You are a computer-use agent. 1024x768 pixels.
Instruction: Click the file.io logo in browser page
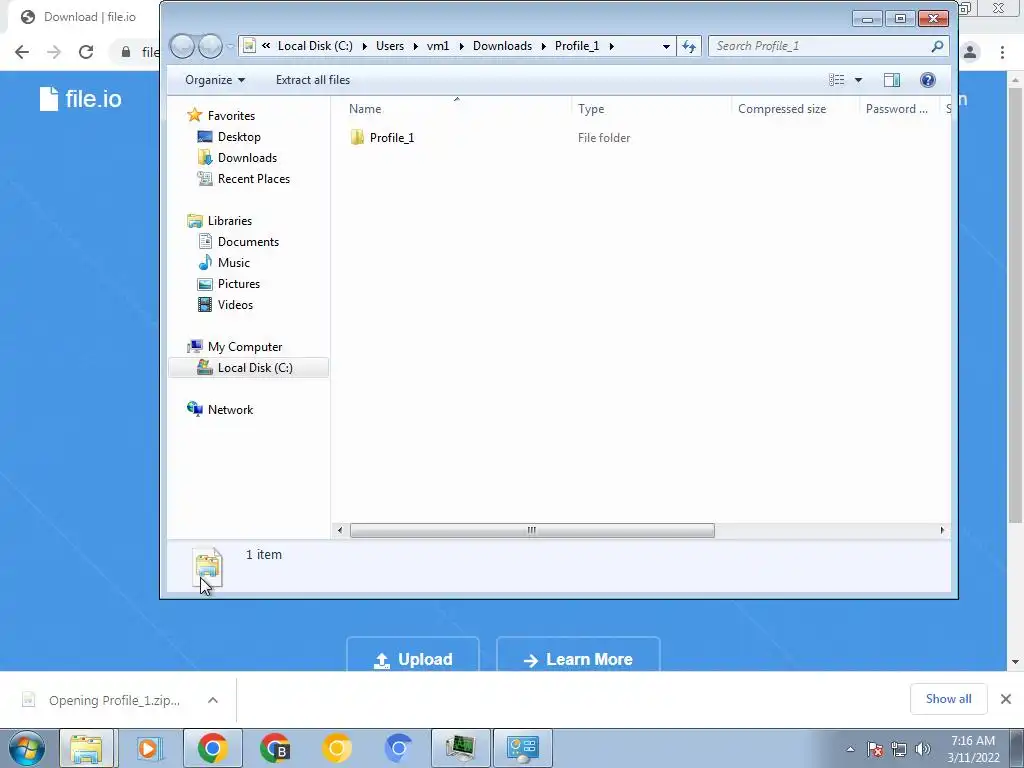click(x=80, y=99)
